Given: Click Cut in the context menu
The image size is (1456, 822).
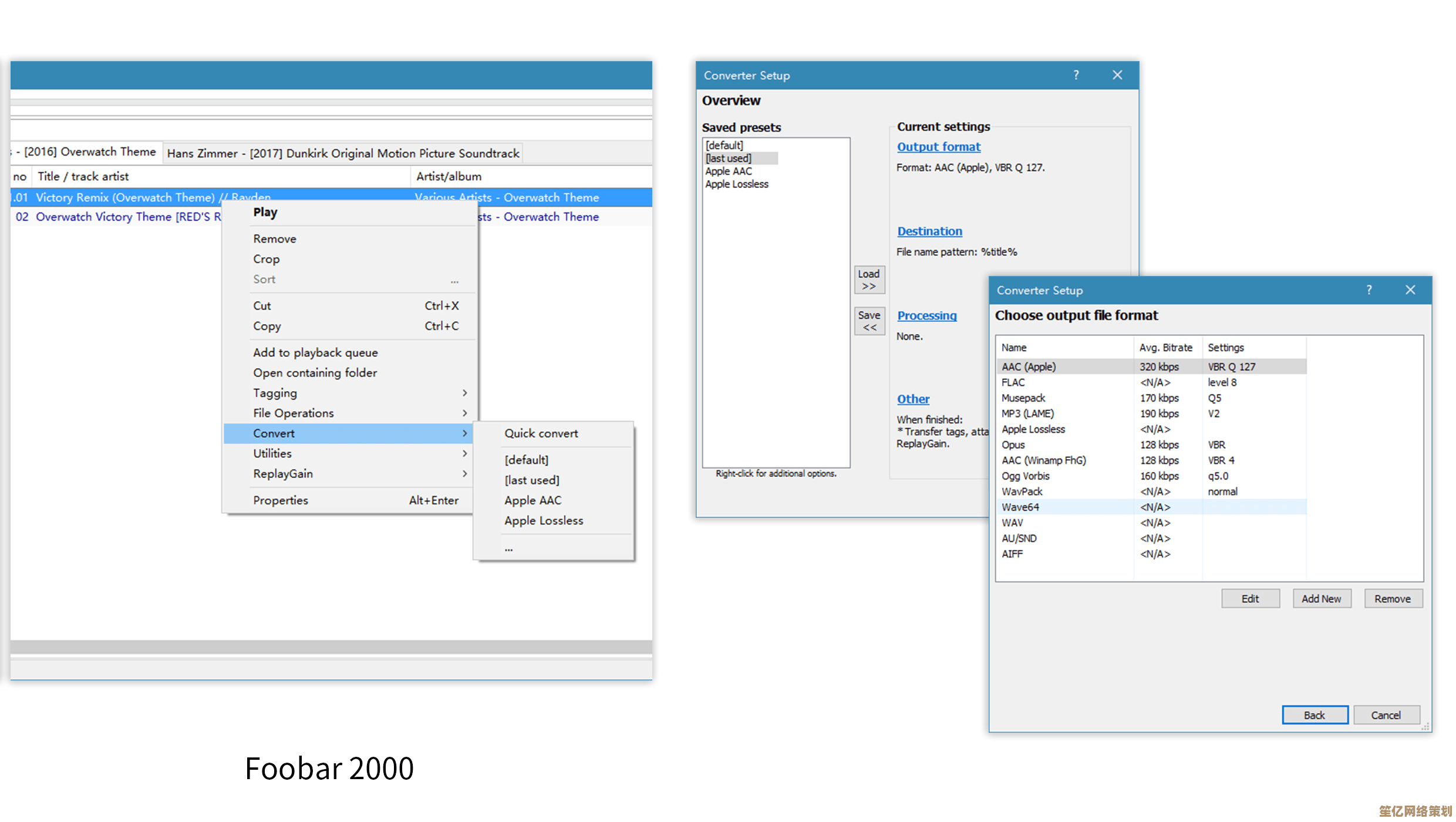Looking at the screenshot, I should click(x=350, y=306).
